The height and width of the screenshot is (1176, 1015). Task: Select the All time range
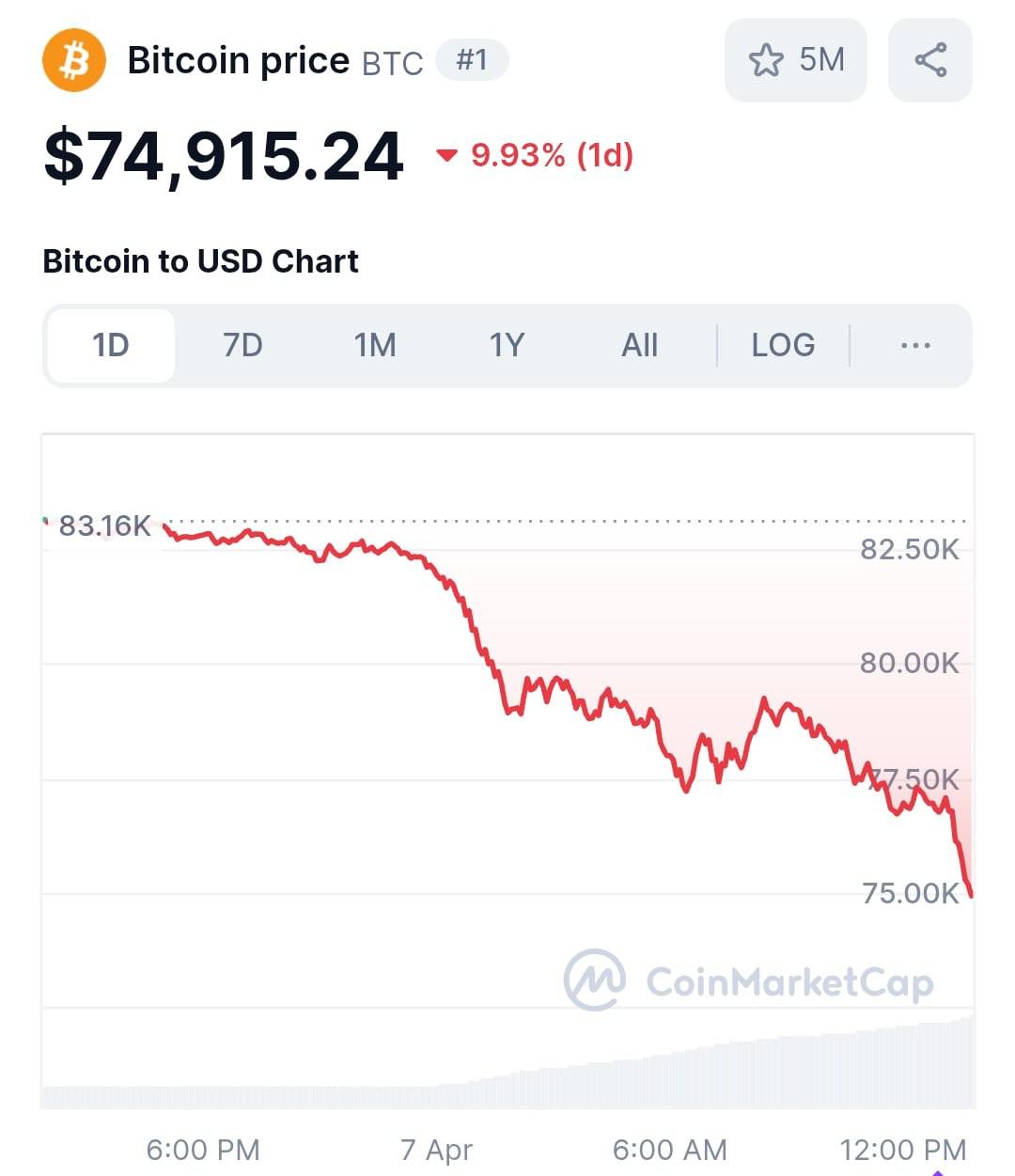[x=639, y=345]
